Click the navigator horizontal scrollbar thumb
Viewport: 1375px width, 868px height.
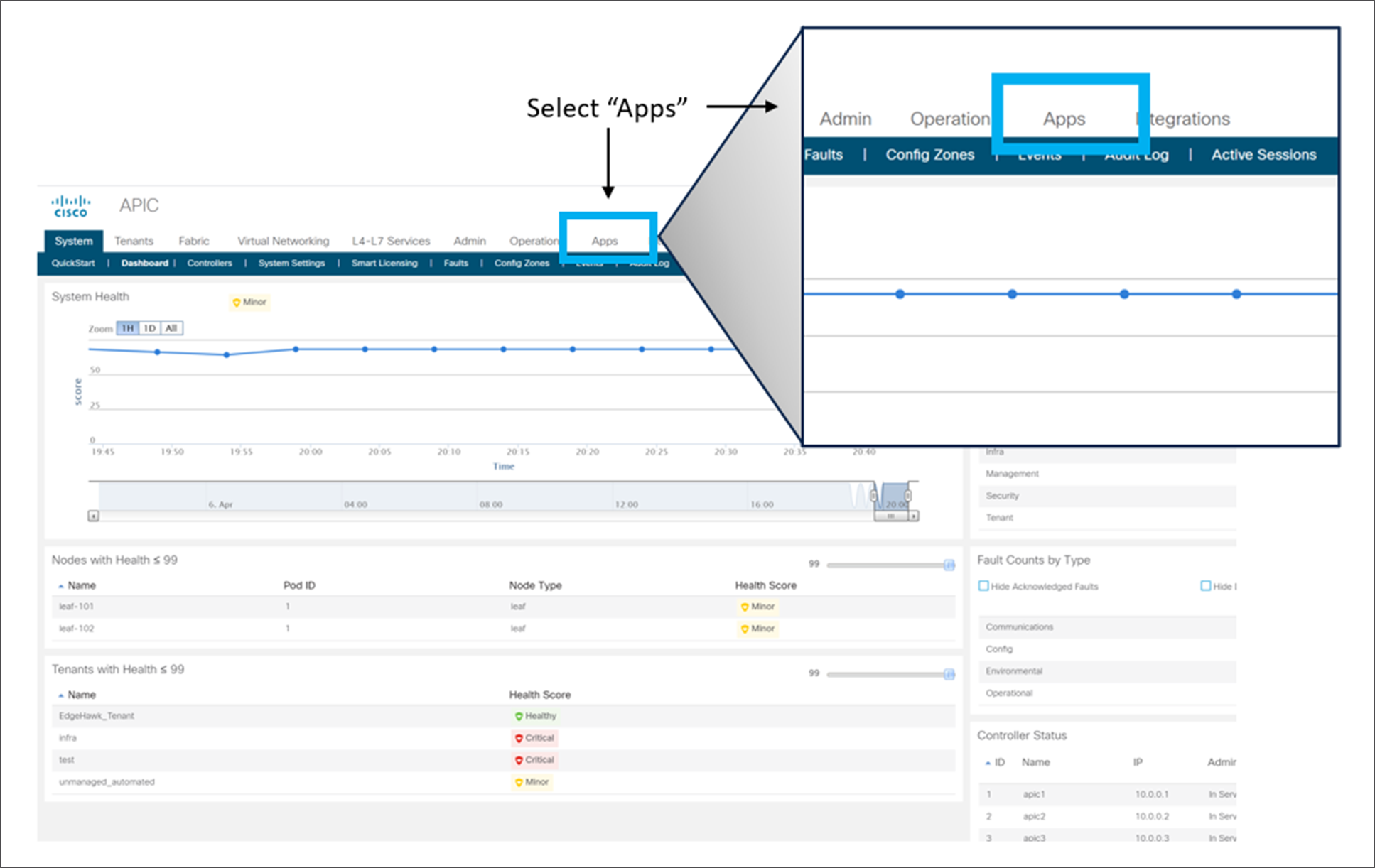pos(891,516)
